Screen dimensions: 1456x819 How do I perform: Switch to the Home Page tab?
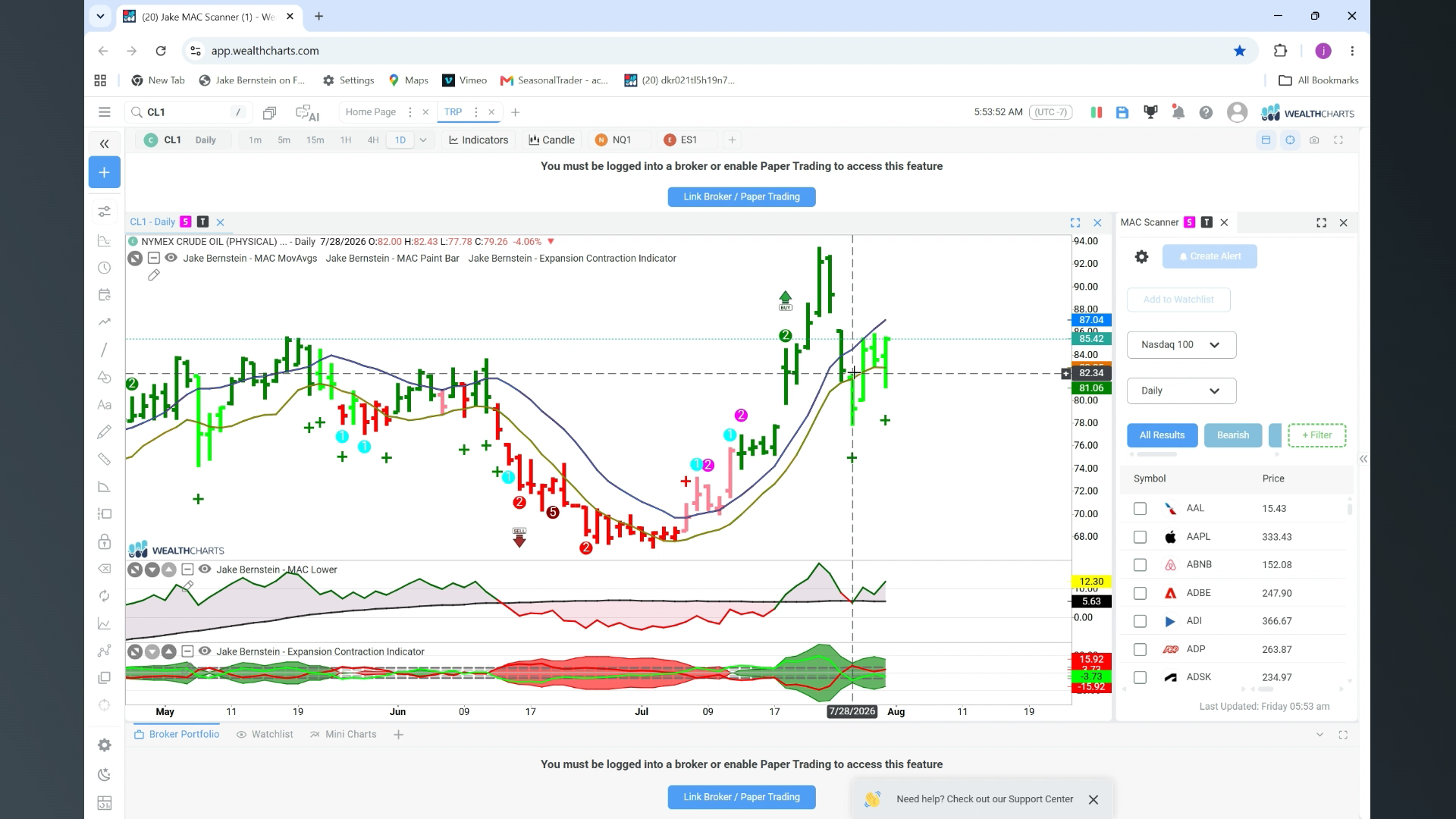370,112
